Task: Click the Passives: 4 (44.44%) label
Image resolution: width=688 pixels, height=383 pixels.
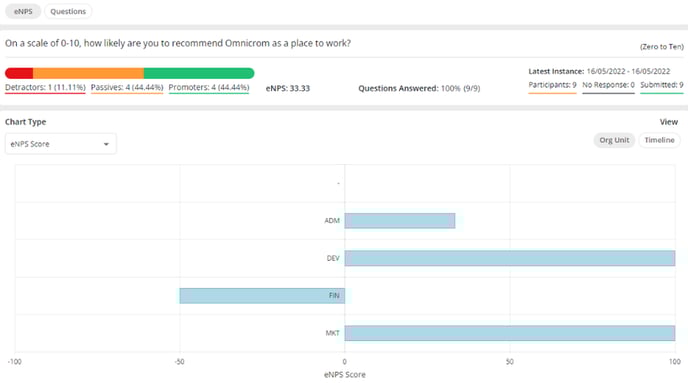Action: coord(127,87)
